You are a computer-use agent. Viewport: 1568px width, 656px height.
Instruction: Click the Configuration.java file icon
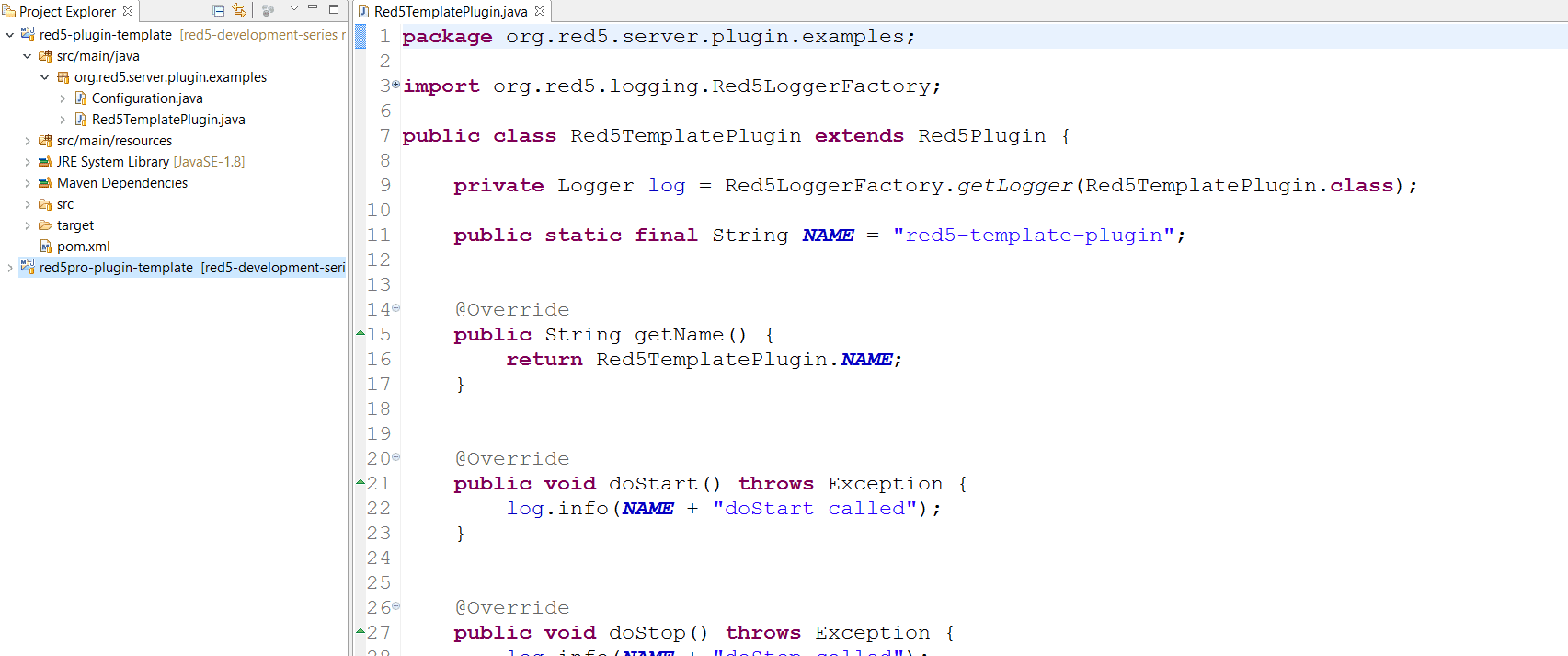(80, 98)
